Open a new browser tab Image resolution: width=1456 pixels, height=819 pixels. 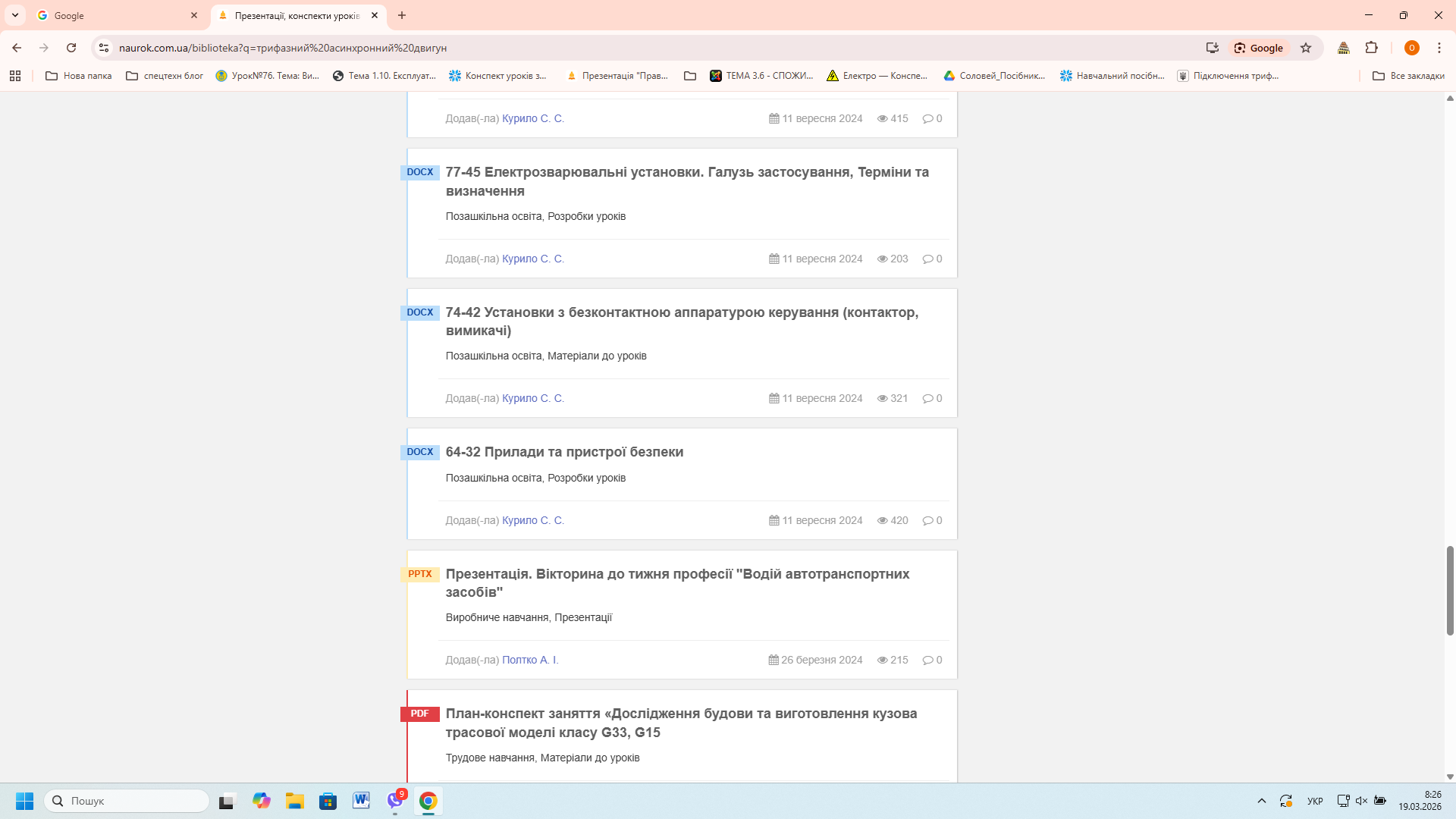click(x=402, y=15)
